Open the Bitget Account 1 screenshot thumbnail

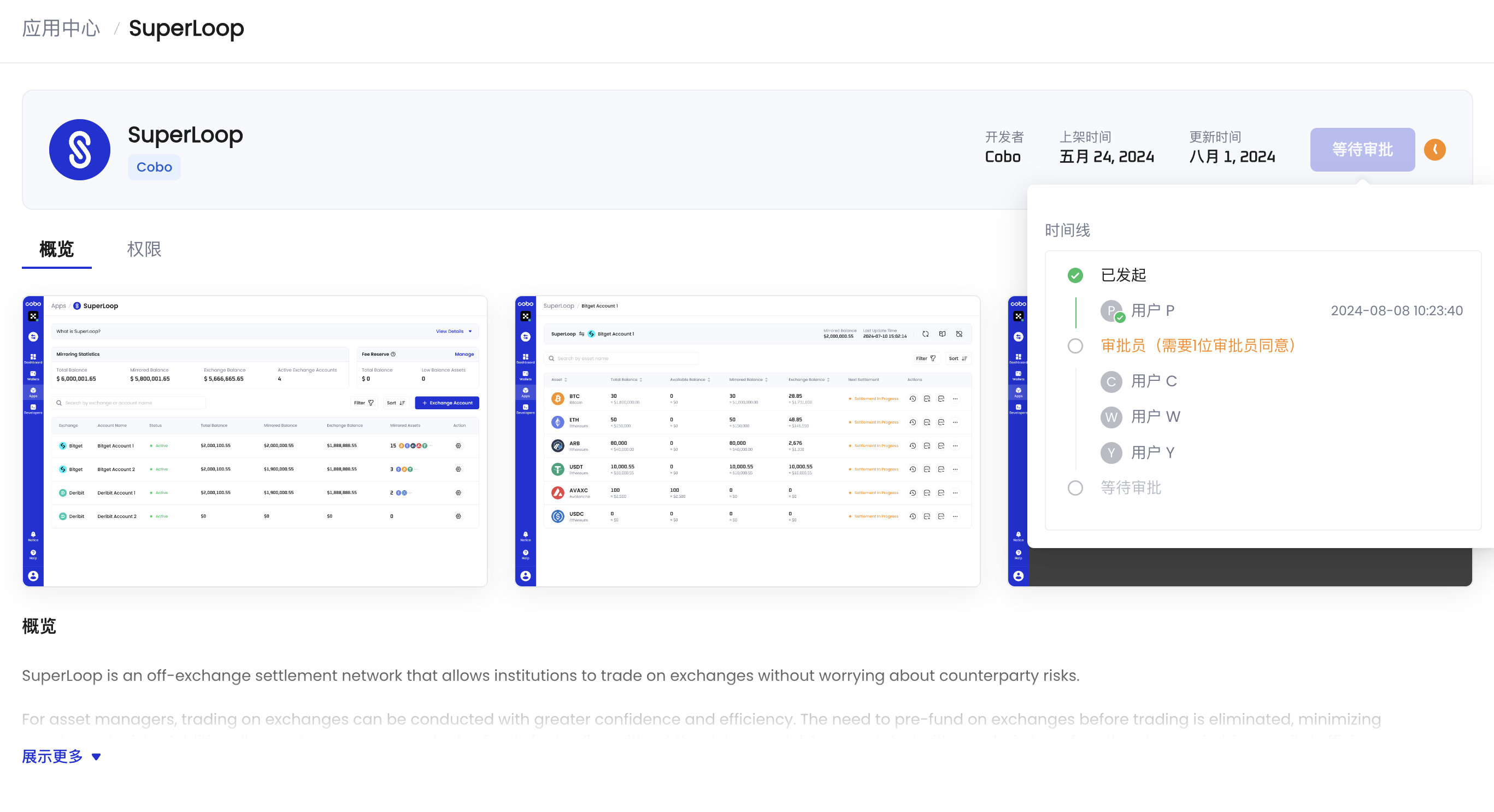click(x=747, y=441)
